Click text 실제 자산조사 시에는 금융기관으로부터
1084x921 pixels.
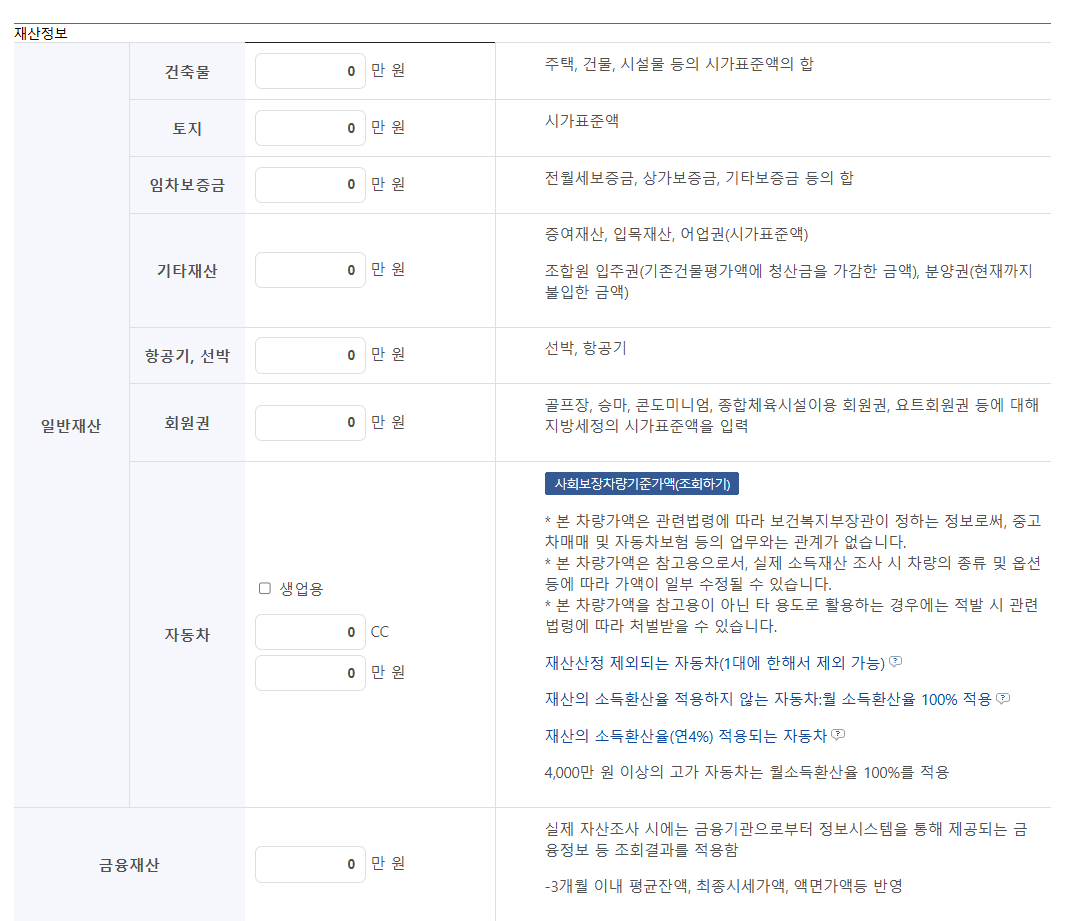pyautogui.click(x=786, y=839)
